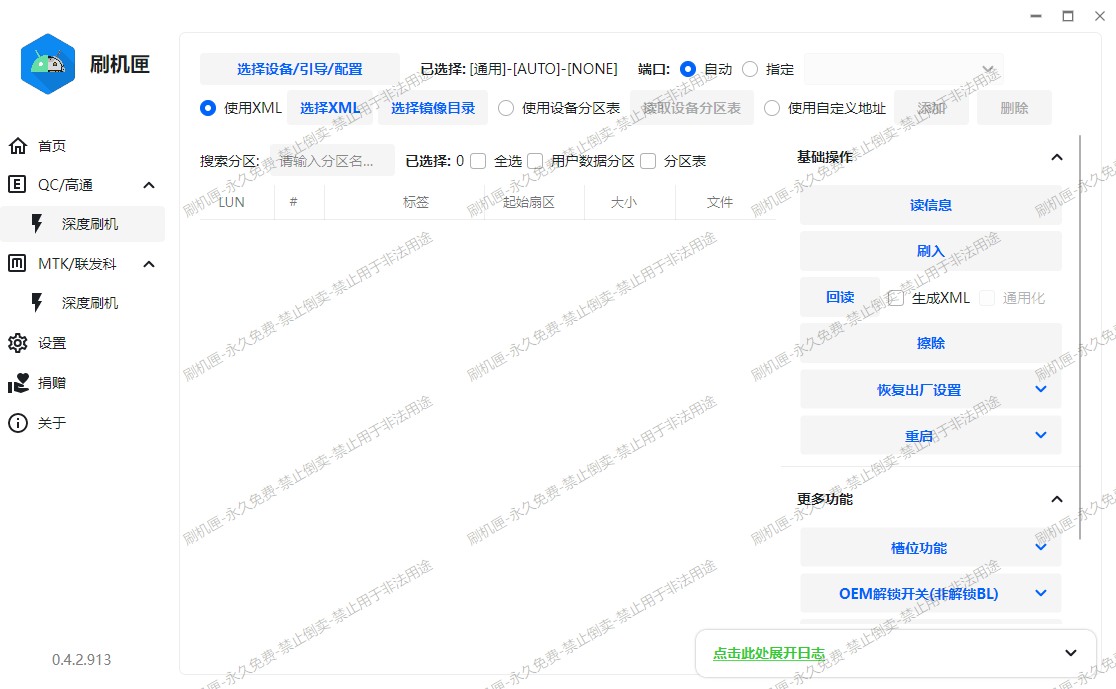Collapse the 更多功能 section
Image resolution: width=1116 pixels, height=689 pixels.
pyautogui.click(x=1057, y=499)
